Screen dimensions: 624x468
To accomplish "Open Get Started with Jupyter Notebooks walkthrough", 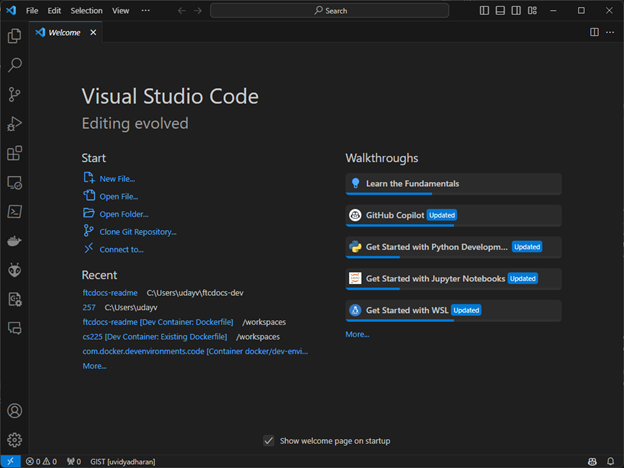I will [453, 279].
